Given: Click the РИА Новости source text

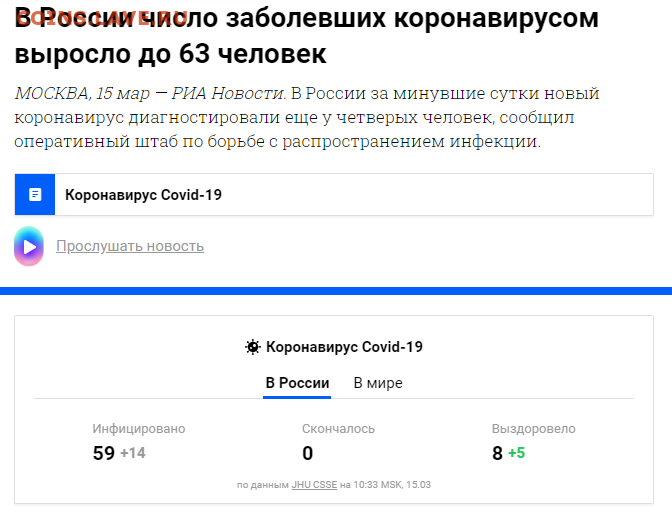Looking at the screenshot, I should tap(228, 93).
